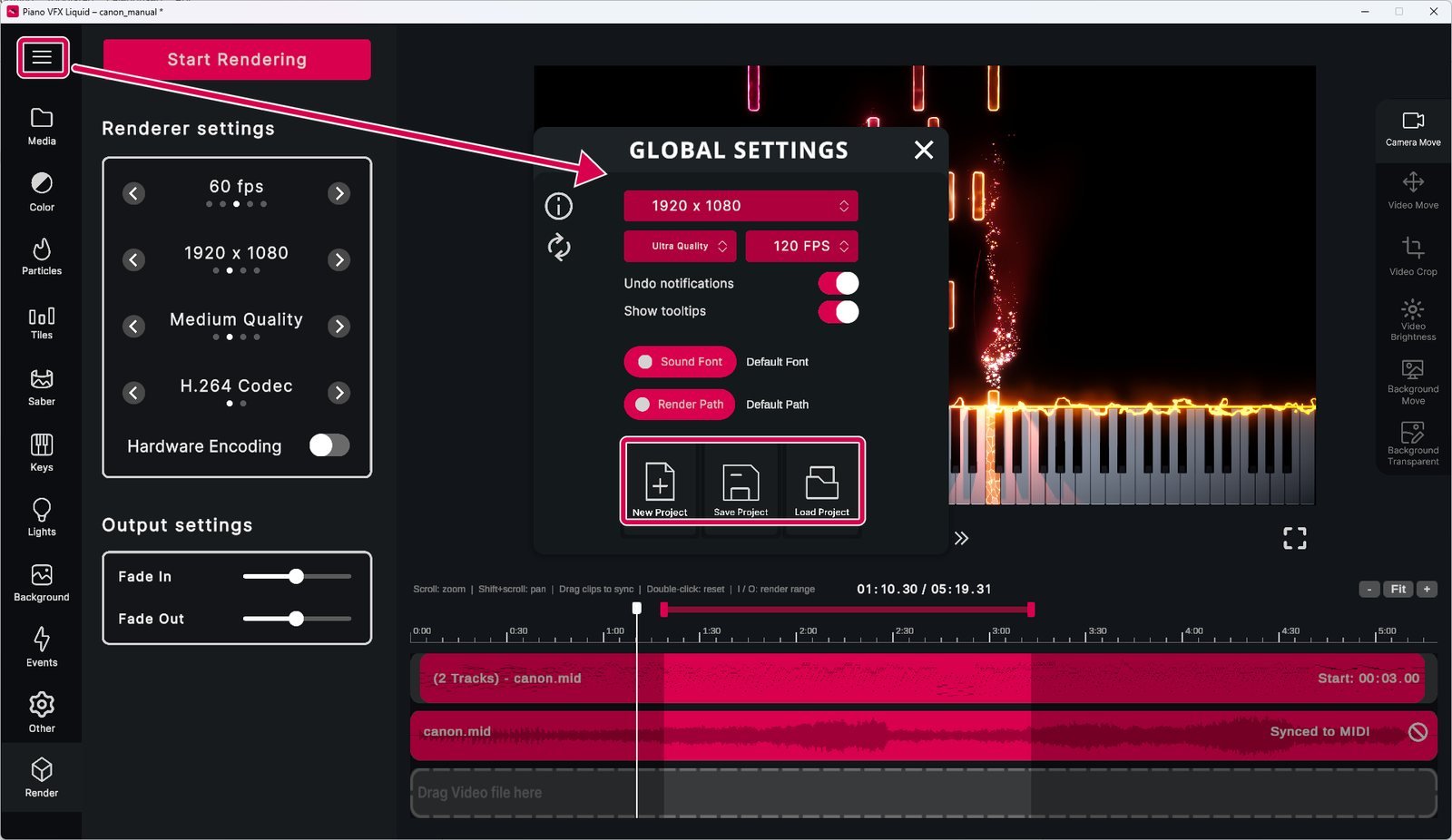Open the Tiles panel
1452x840 pixels.
click(42, 323)
